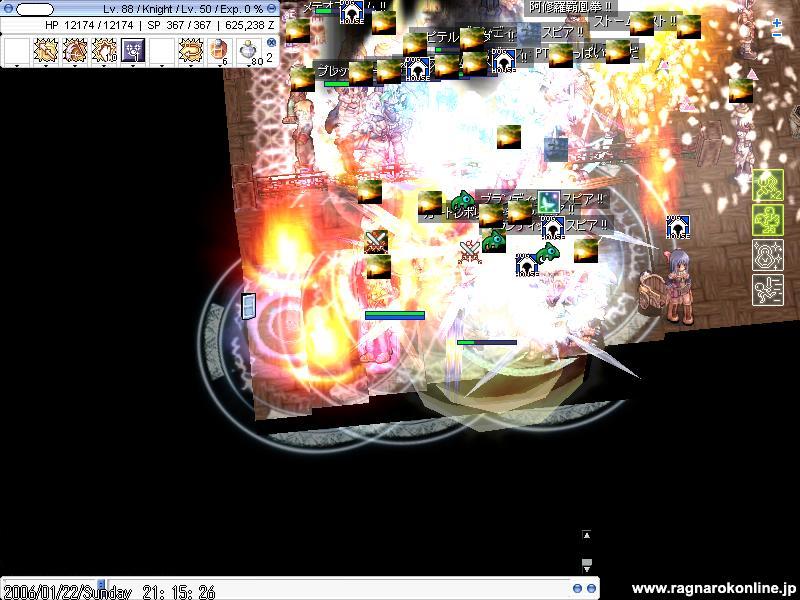Click inside the chat input bar
The image size is (800, 600).
337,589
